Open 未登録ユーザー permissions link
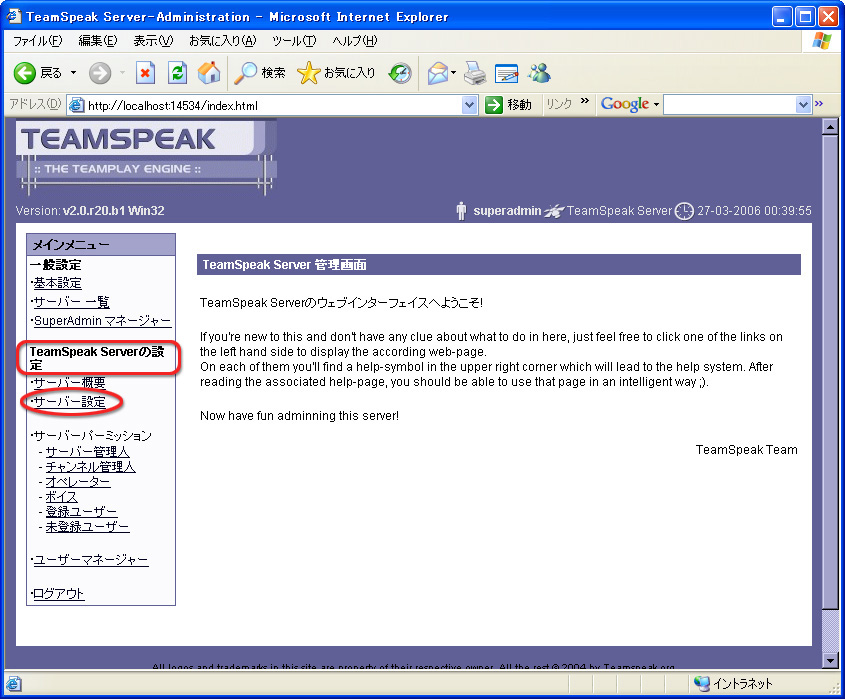 pyautogui.click(x=87, y=527)
